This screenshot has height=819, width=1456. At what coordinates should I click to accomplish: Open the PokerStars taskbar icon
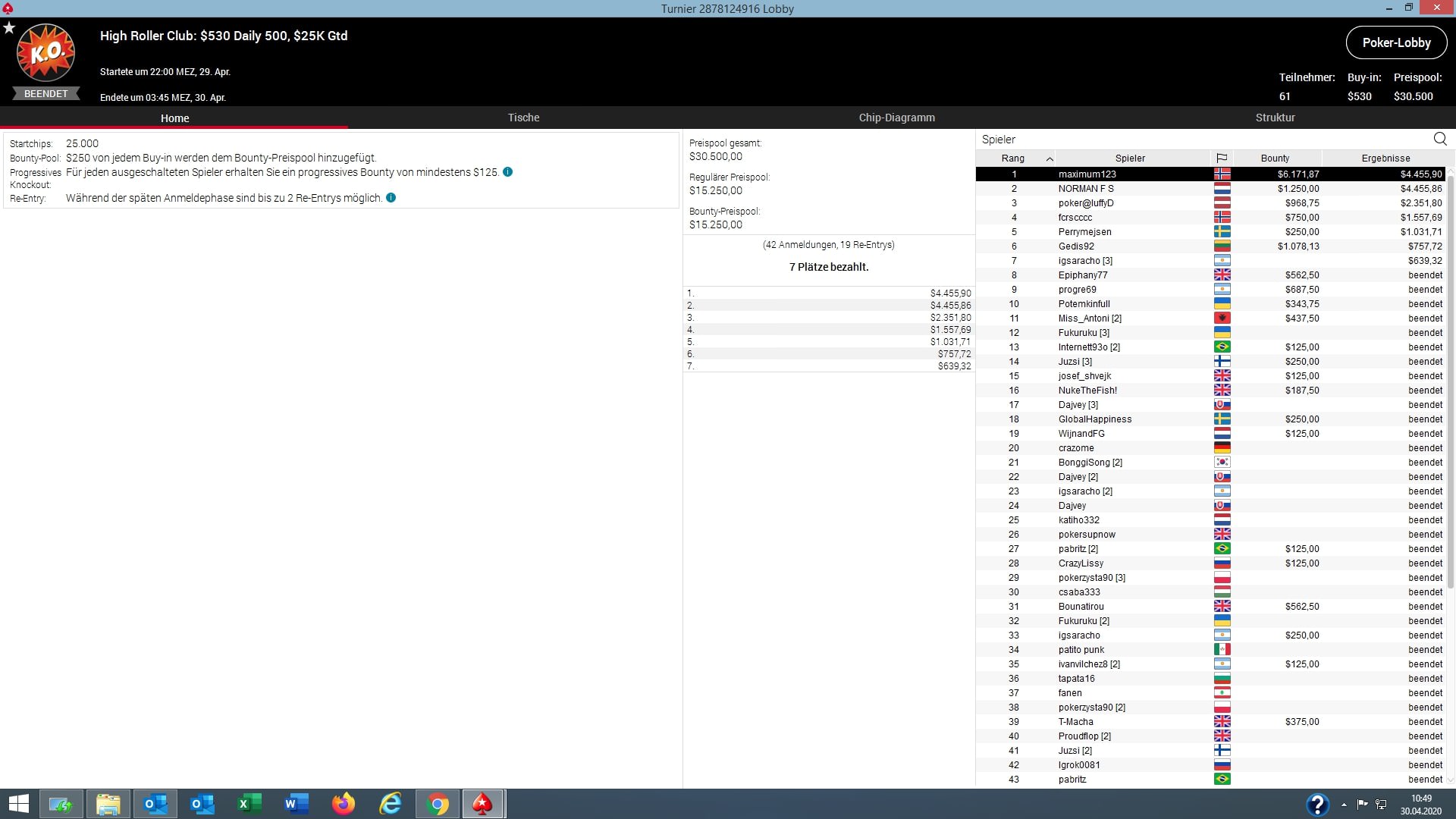[482, 804]
